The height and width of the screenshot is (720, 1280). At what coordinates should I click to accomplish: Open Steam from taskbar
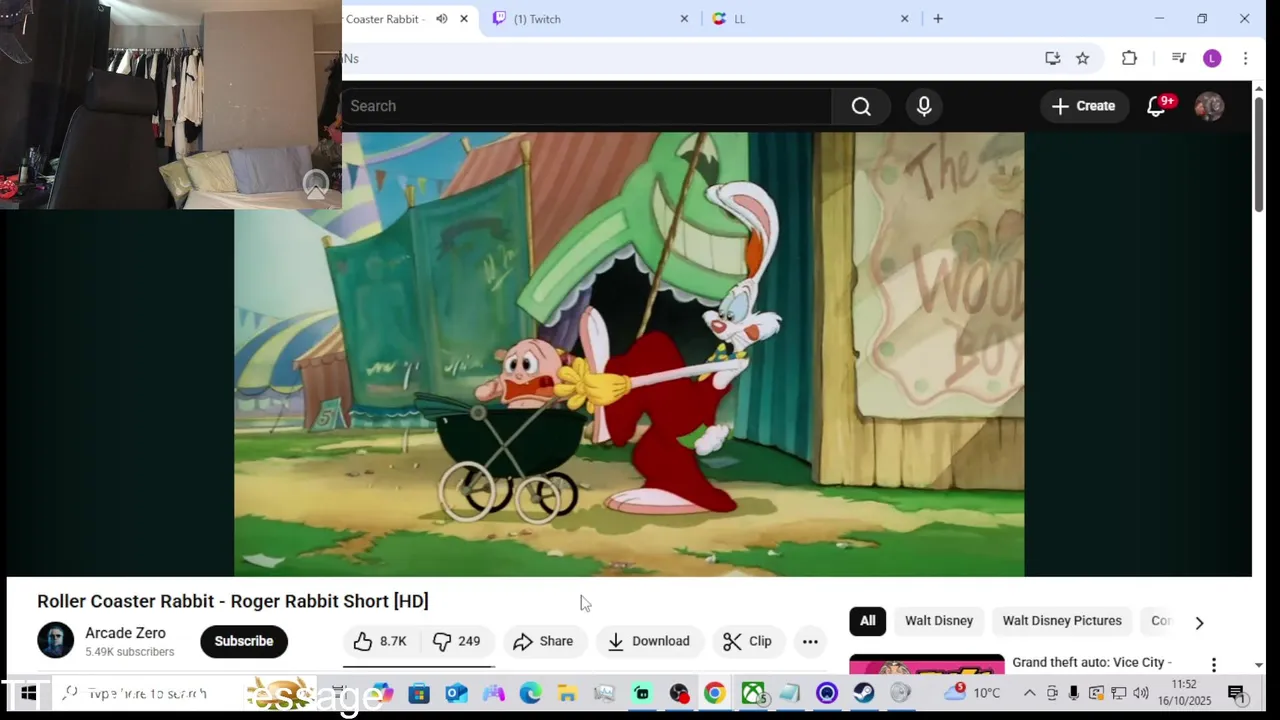[x=864, y=693]
